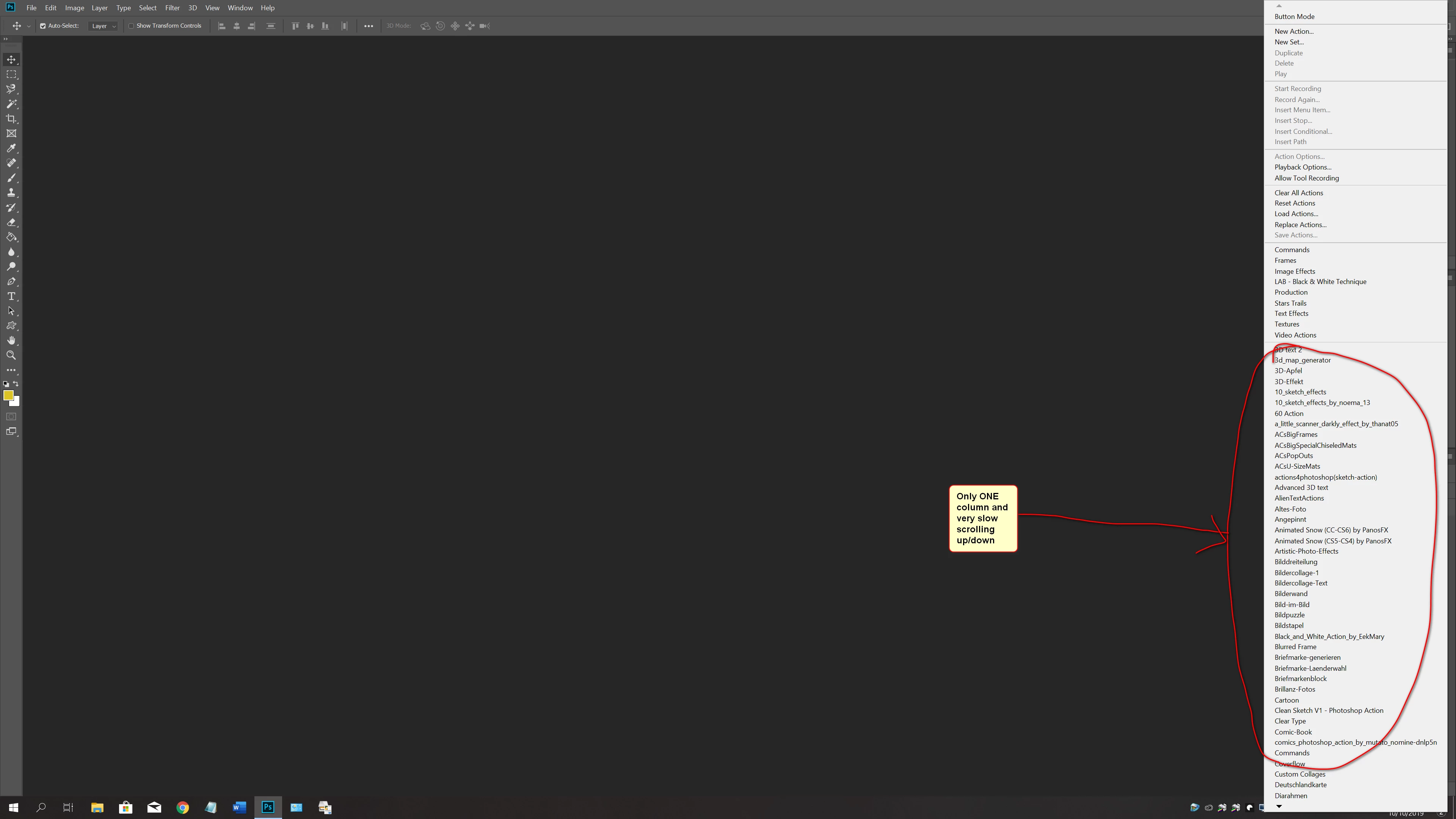Click the align options three-dots button
Image resolution: width=1456 pixels, height=819 pixels.
[369, 26]
